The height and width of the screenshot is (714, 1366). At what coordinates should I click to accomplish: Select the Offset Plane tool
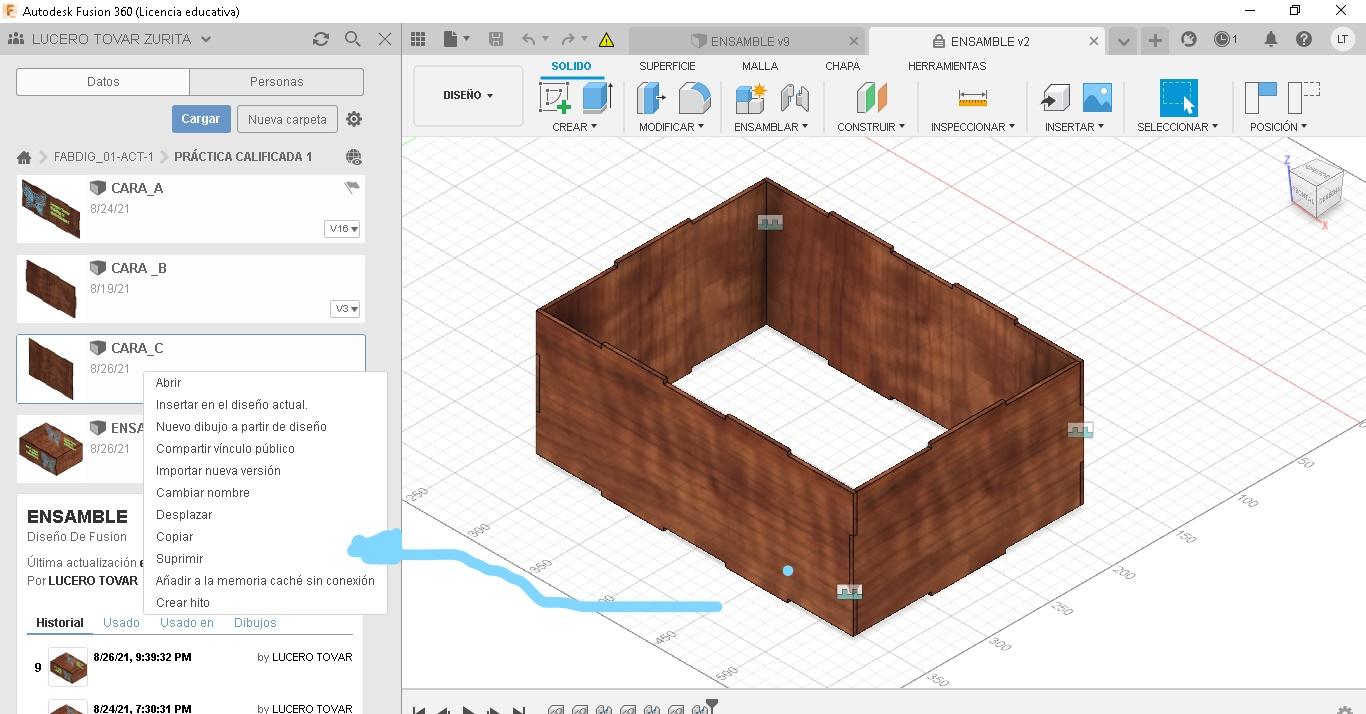pos(871,98)
